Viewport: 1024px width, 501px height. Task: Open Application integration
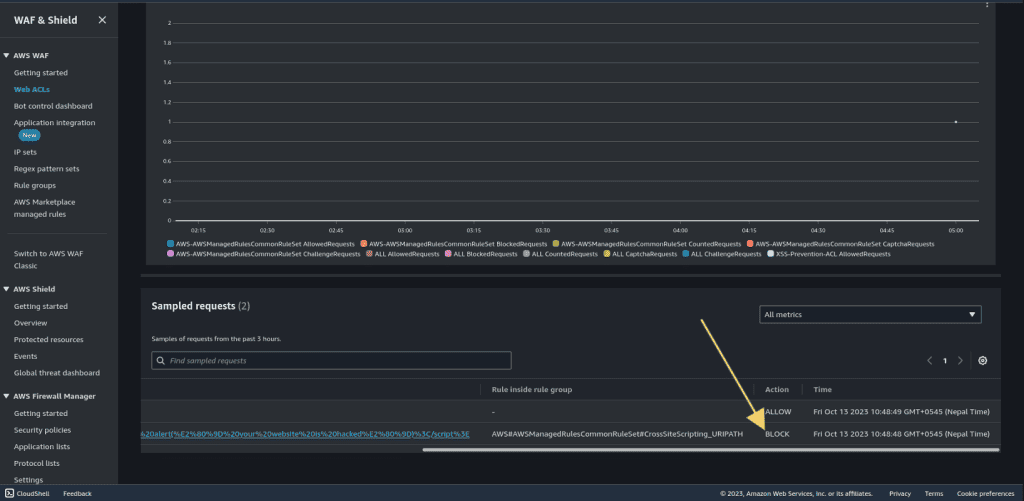[x=54, y=123]
